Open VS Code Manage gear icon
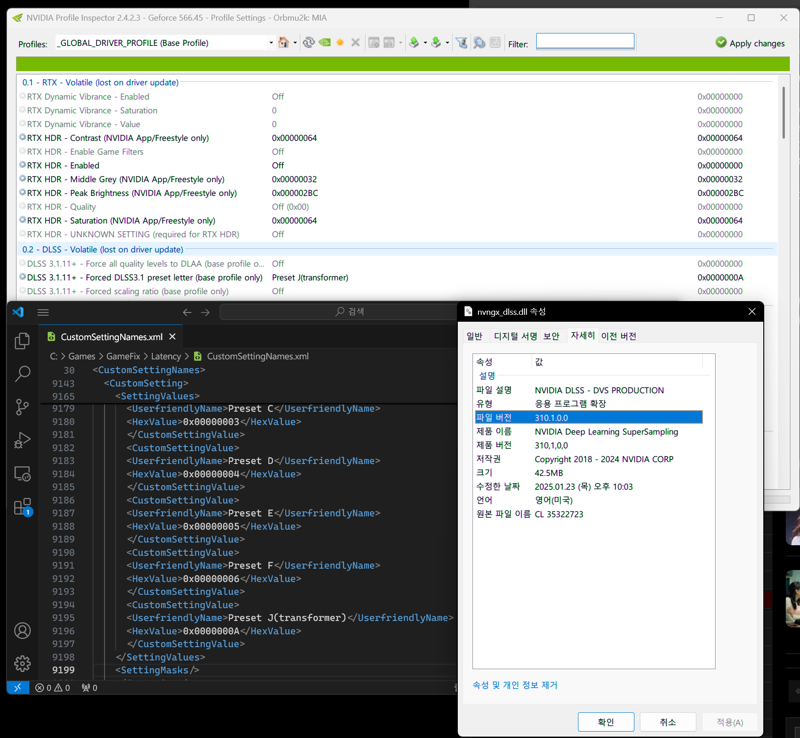The width and height of the screenshot is (800, 738). (22, 663)
